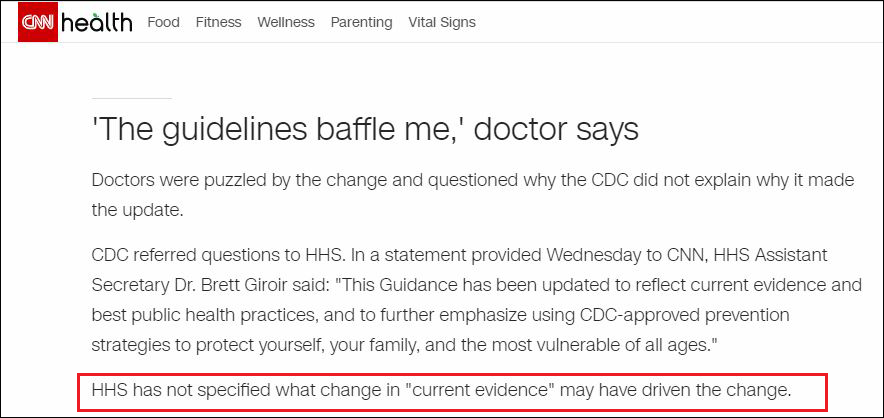
Task: Select Wellness in the top navigation
Action: click(x=285, y=22)
